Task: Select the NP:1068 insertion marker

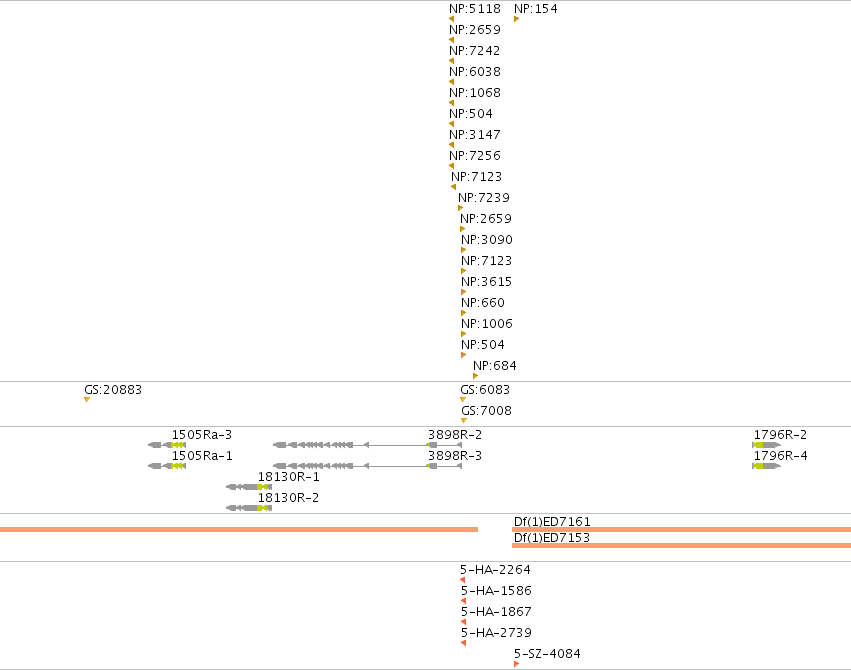Action: (452, 103)
